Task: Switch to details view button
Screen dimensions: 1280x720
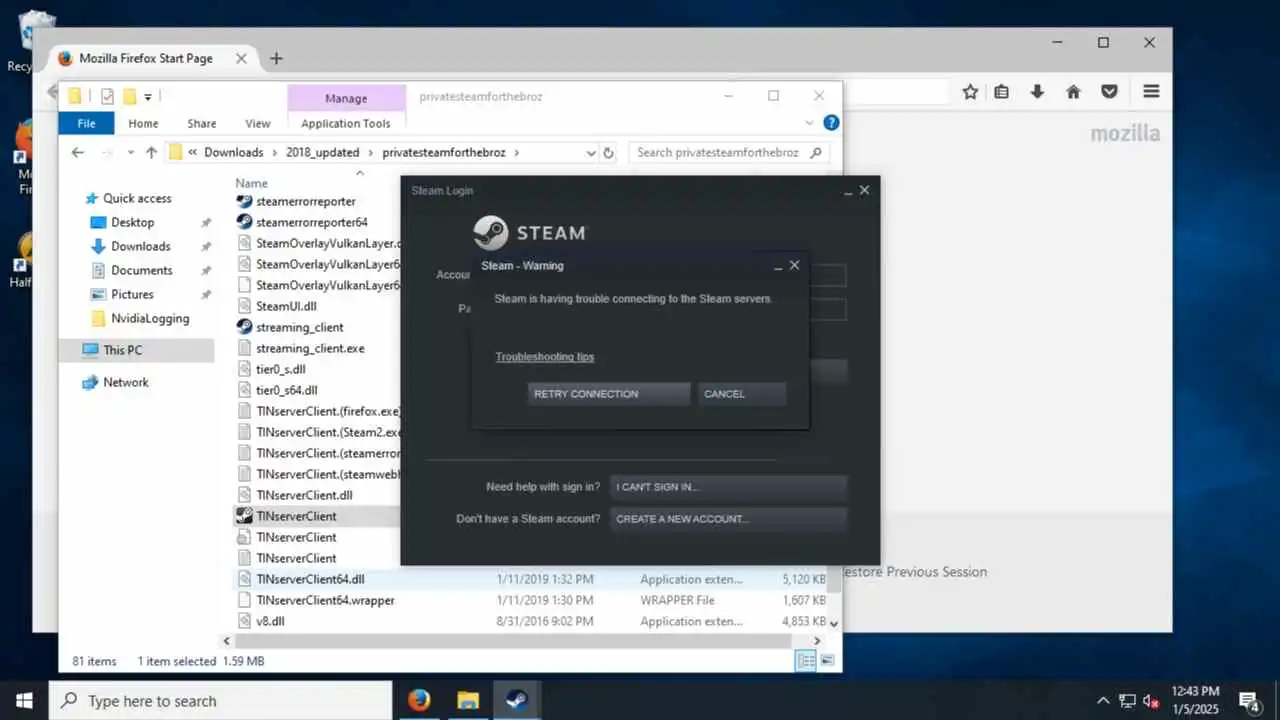Action: click(805, 661)
